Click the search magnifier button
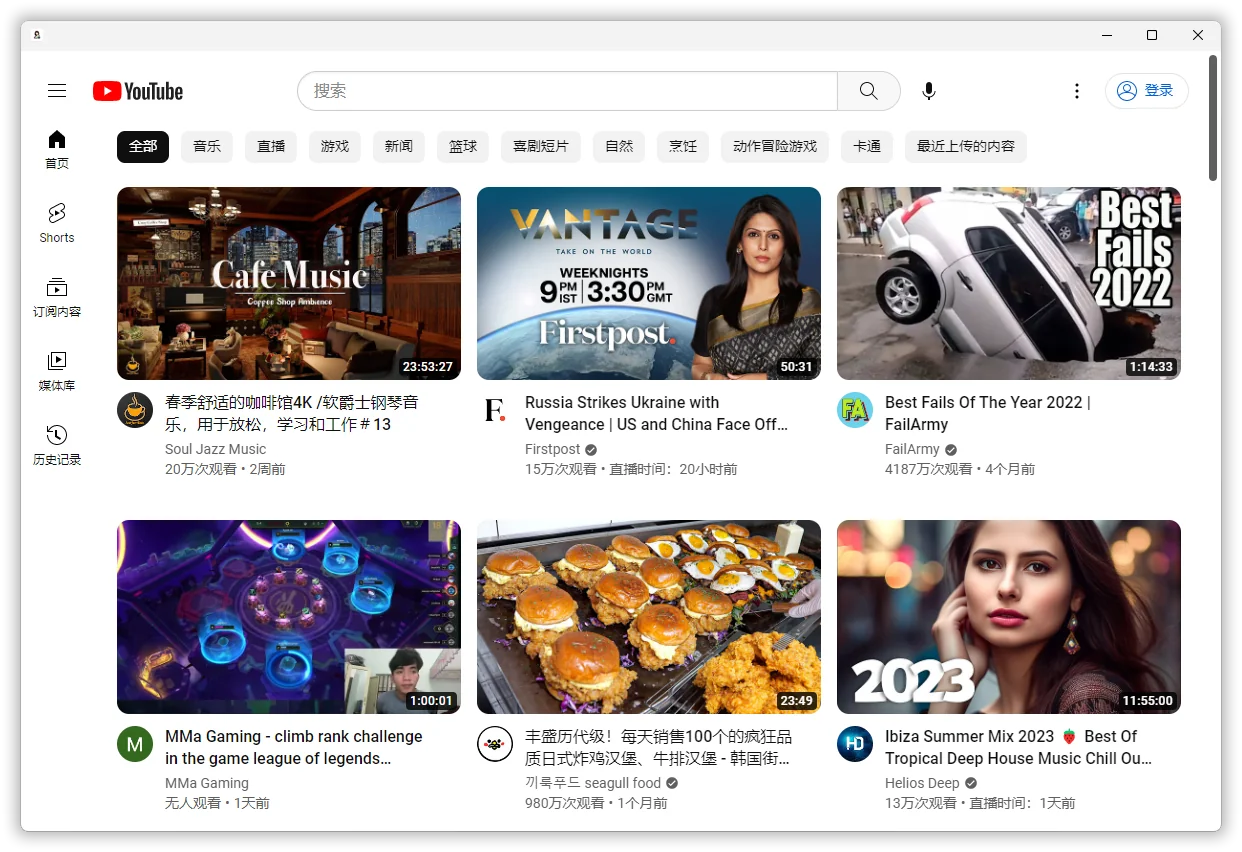 tap(868, 91)
